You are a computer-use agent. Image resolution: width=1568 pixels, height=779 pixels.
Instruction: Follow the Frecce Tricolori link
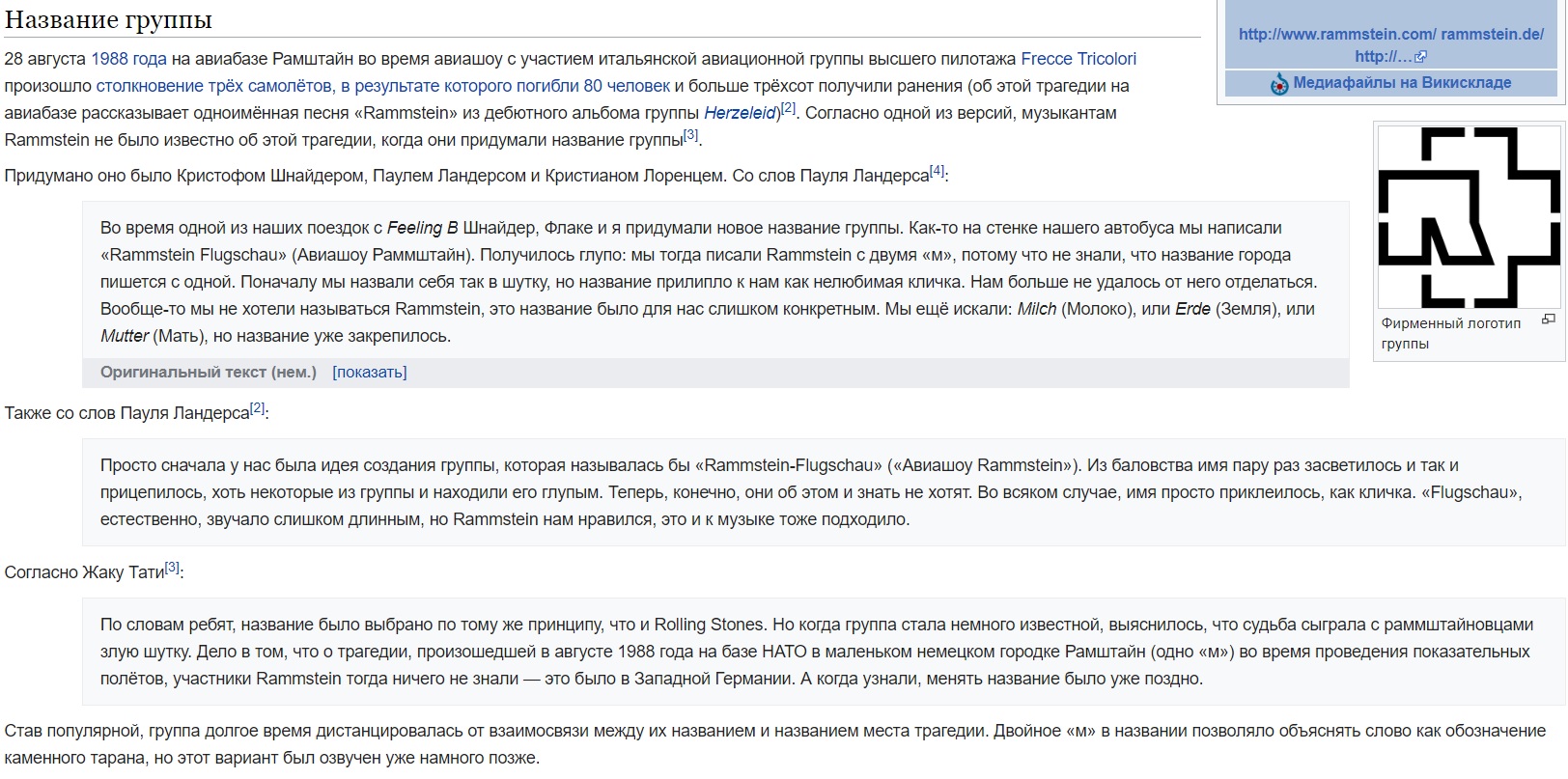pyautogui.click(x=1078, y=59)
